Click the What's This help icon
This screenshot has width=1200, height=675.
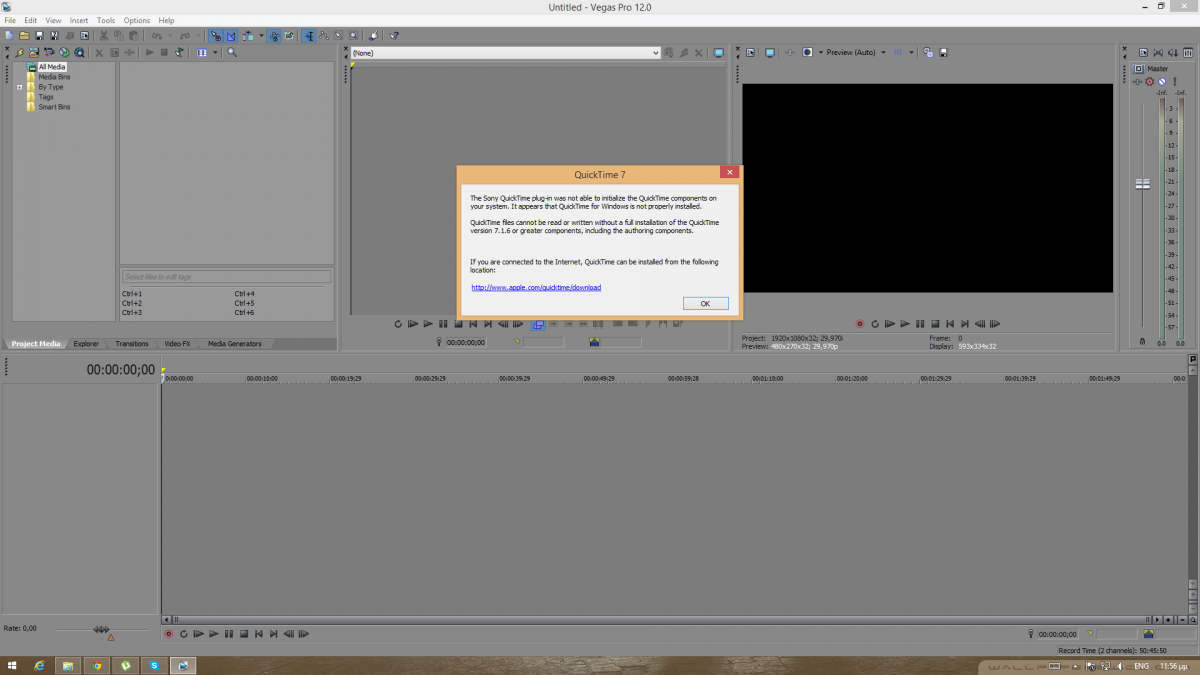(x=393, y=36)
